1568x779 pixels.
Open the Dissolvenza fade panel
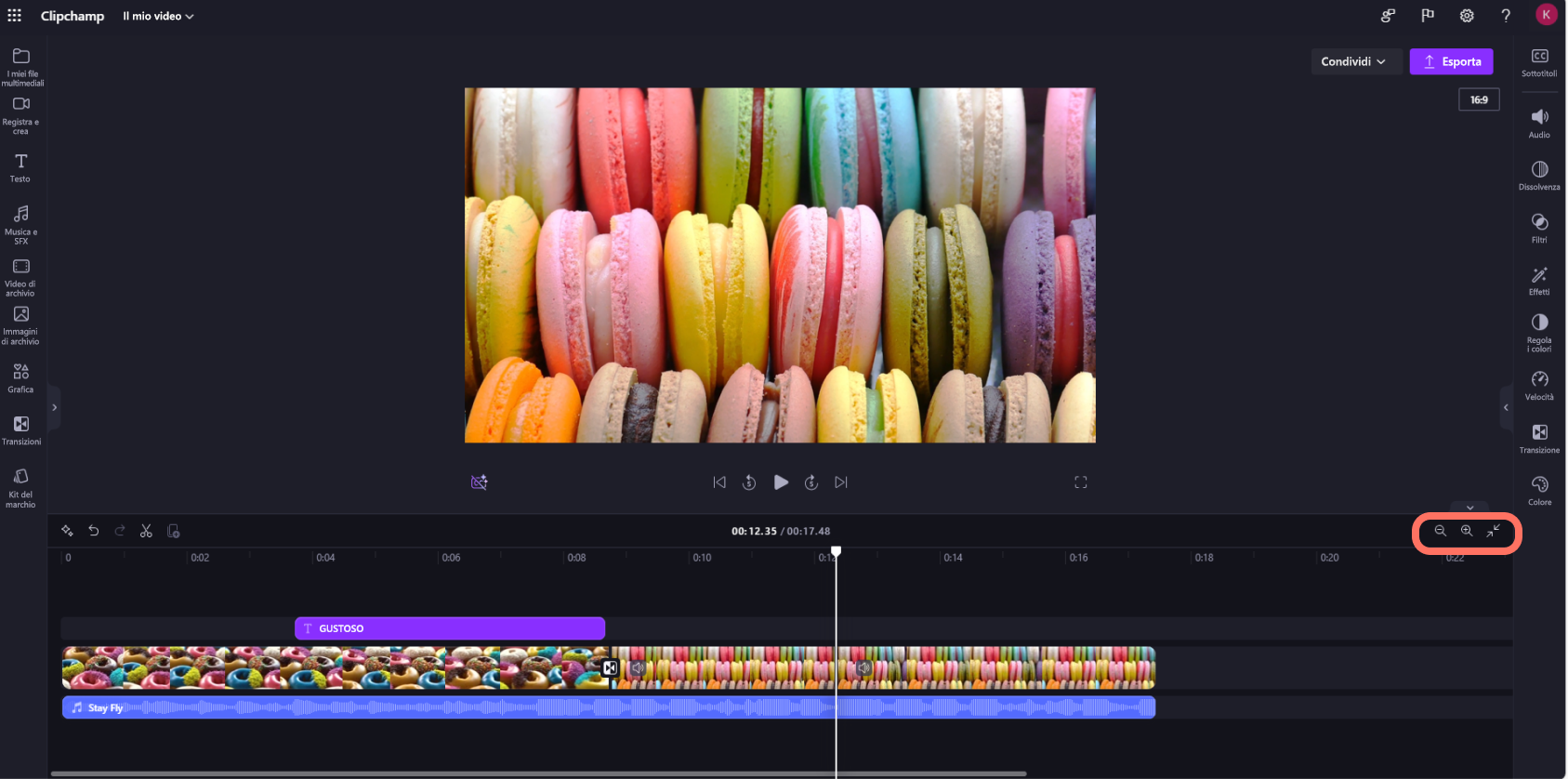[1539, 175]
